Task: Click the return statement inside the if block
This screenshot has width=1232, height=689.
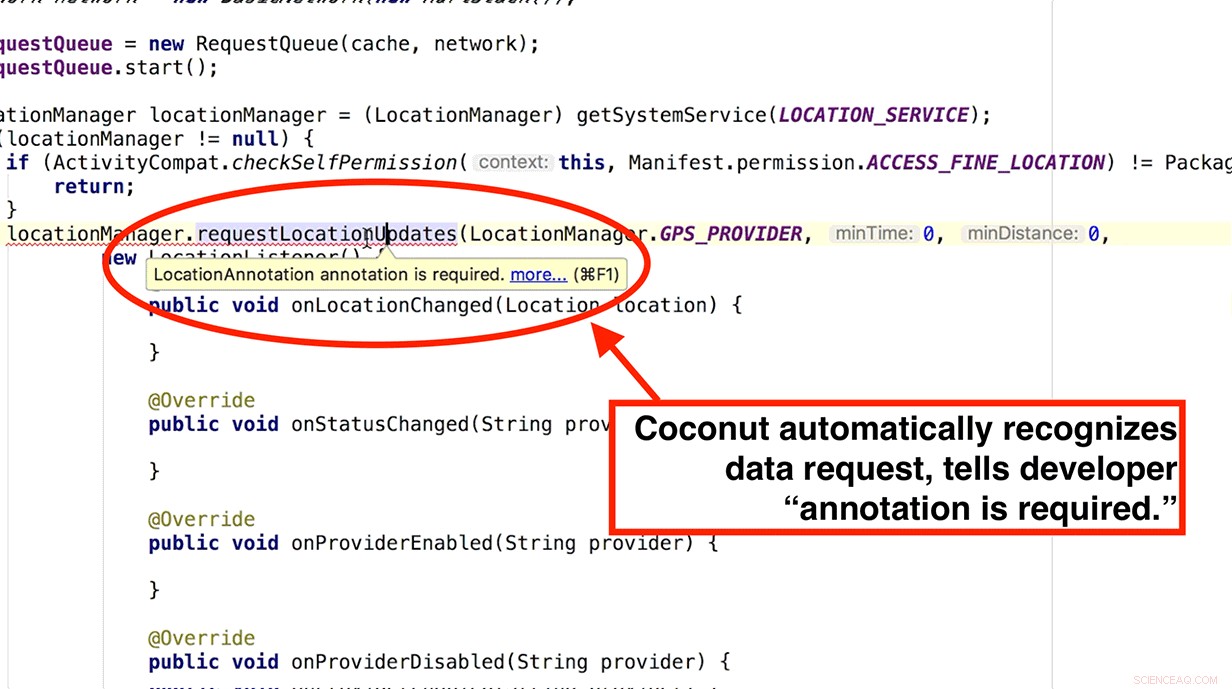Action: point(90,186)
